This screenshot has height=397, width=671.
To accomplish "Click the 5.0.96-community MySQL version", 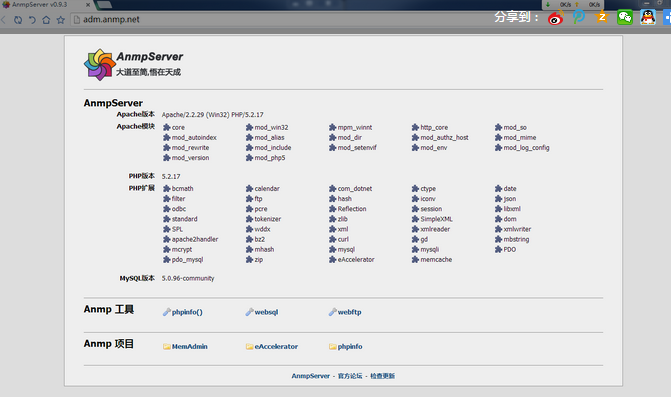I will [x=188, y=278].
